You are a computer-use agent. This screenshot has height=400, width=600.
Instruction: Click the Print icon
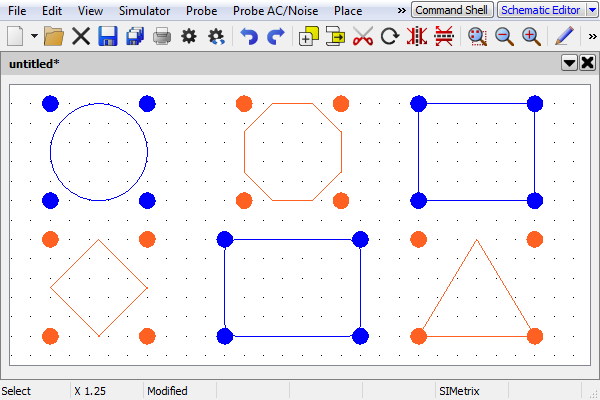click(x=161, y=37)
